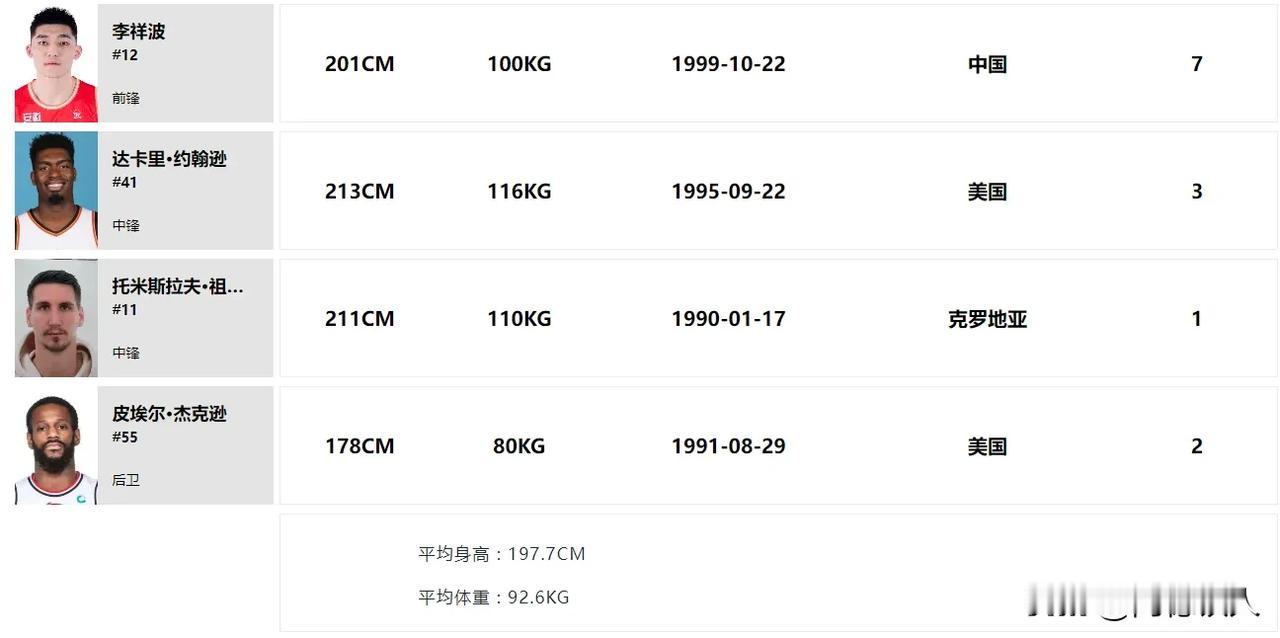The width and height of the screenshot is (1280, 638).
Task: Click the watermark logo at bottom right
Action: pyautogui.click(x=1144, y=603)
